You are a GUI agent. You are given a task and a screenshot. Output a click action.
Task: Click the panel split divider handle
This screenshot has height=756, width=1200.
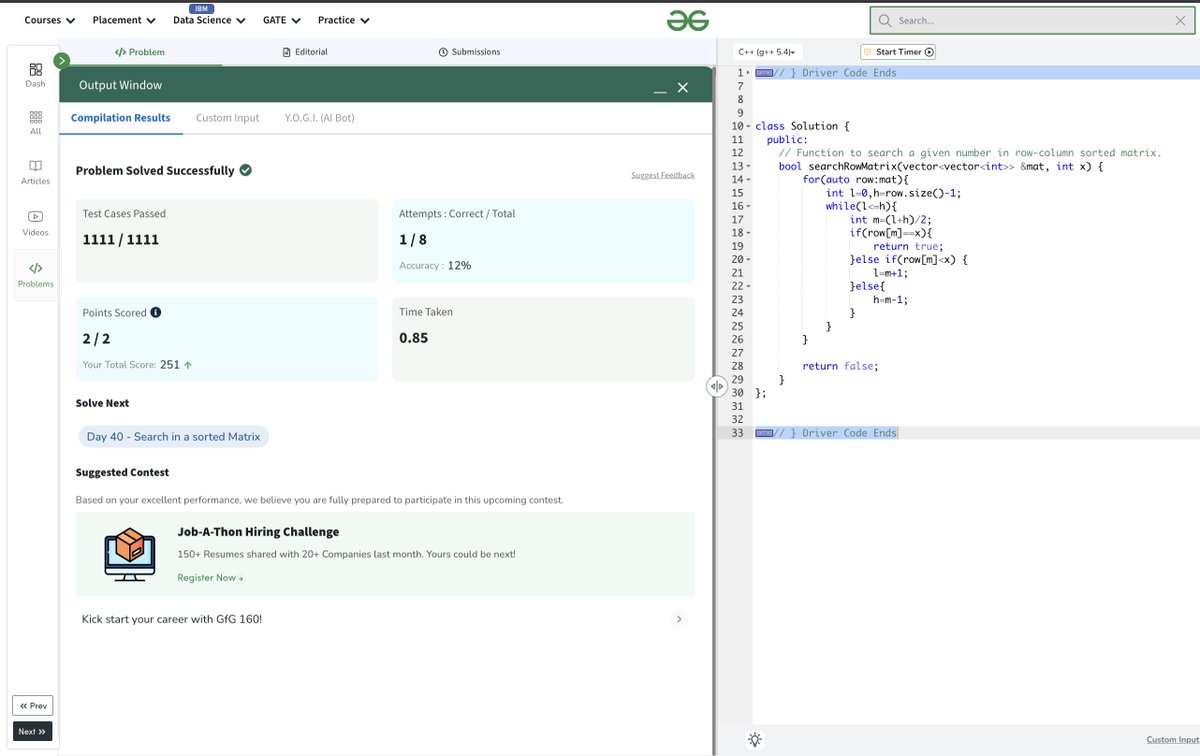[x=716, y=386]
